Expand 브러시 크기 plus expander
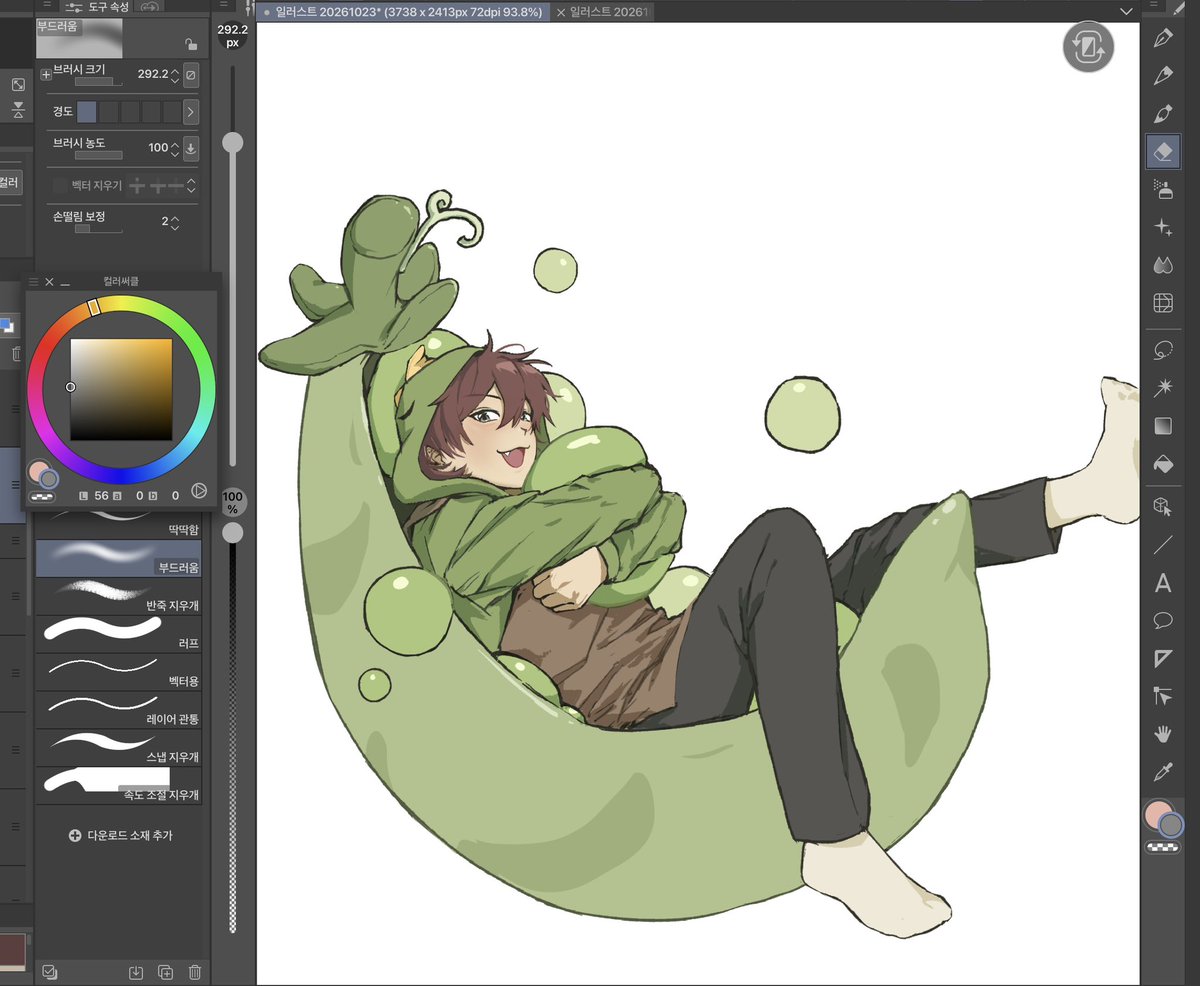Screen dimensions: 1200x986 tap(45, 75)
